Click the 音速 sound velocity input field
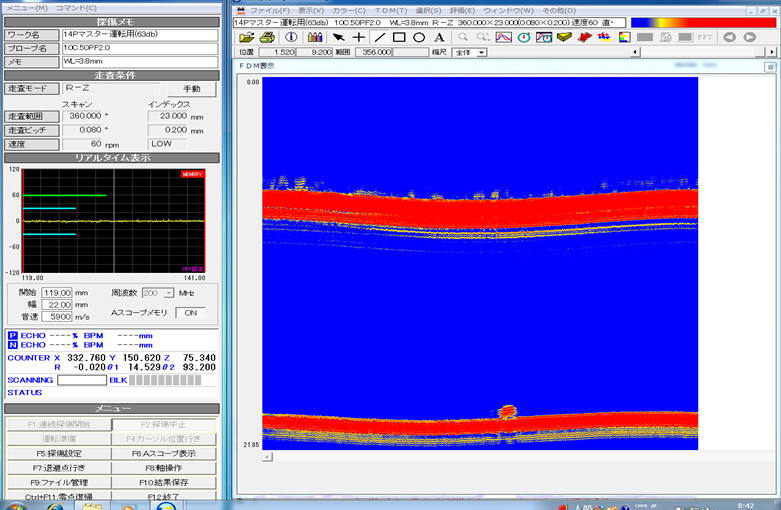 [x=57, y=316]
